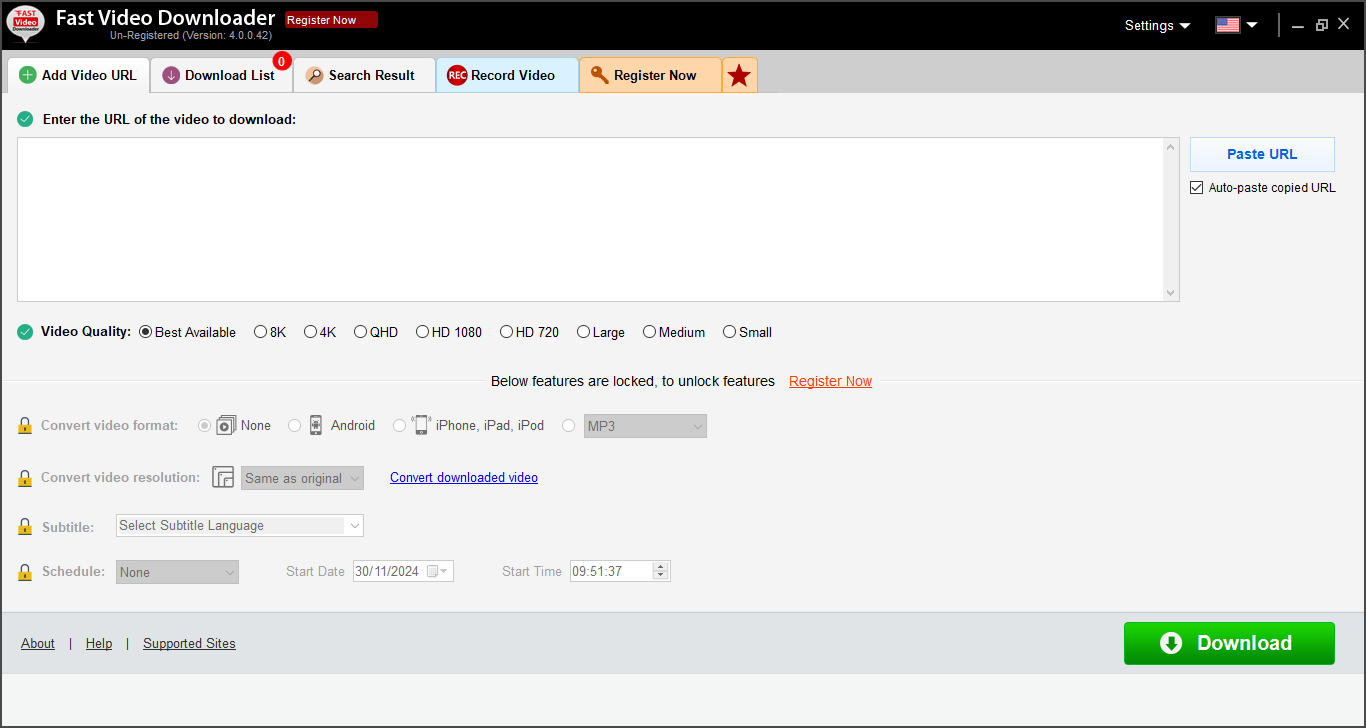Viewport: 1366px width, 728px height.
Task: Open the Supported Sites link
Action: 189,643
